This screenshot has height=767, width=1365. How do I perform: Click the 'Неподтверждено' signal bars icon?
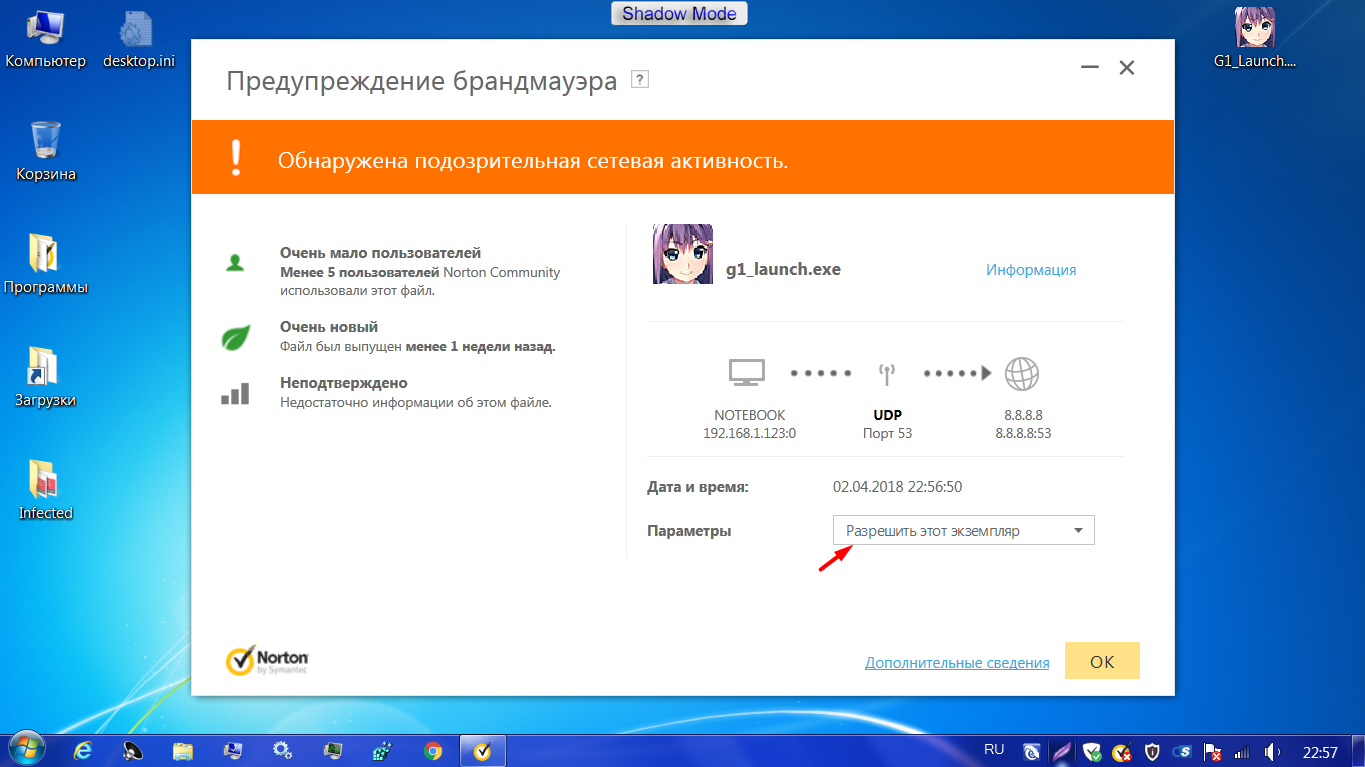coord(235,394)
